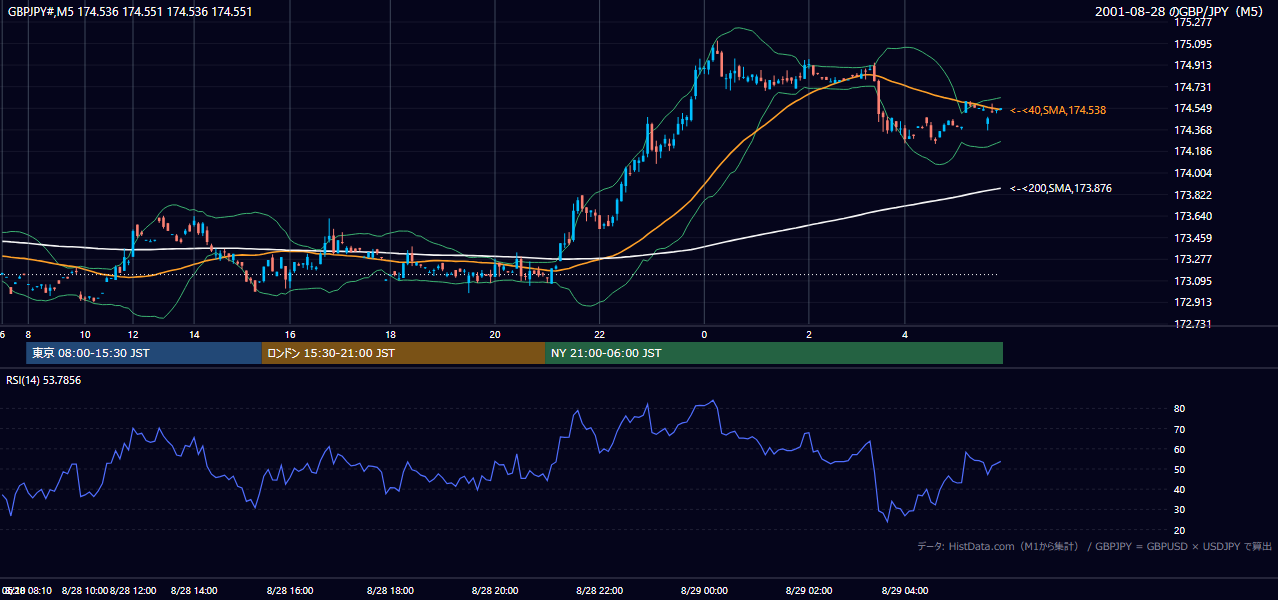Click the 8/28 14:00 date label
Viewport: 1278px width, 600px height.
[x=194, y=590]
